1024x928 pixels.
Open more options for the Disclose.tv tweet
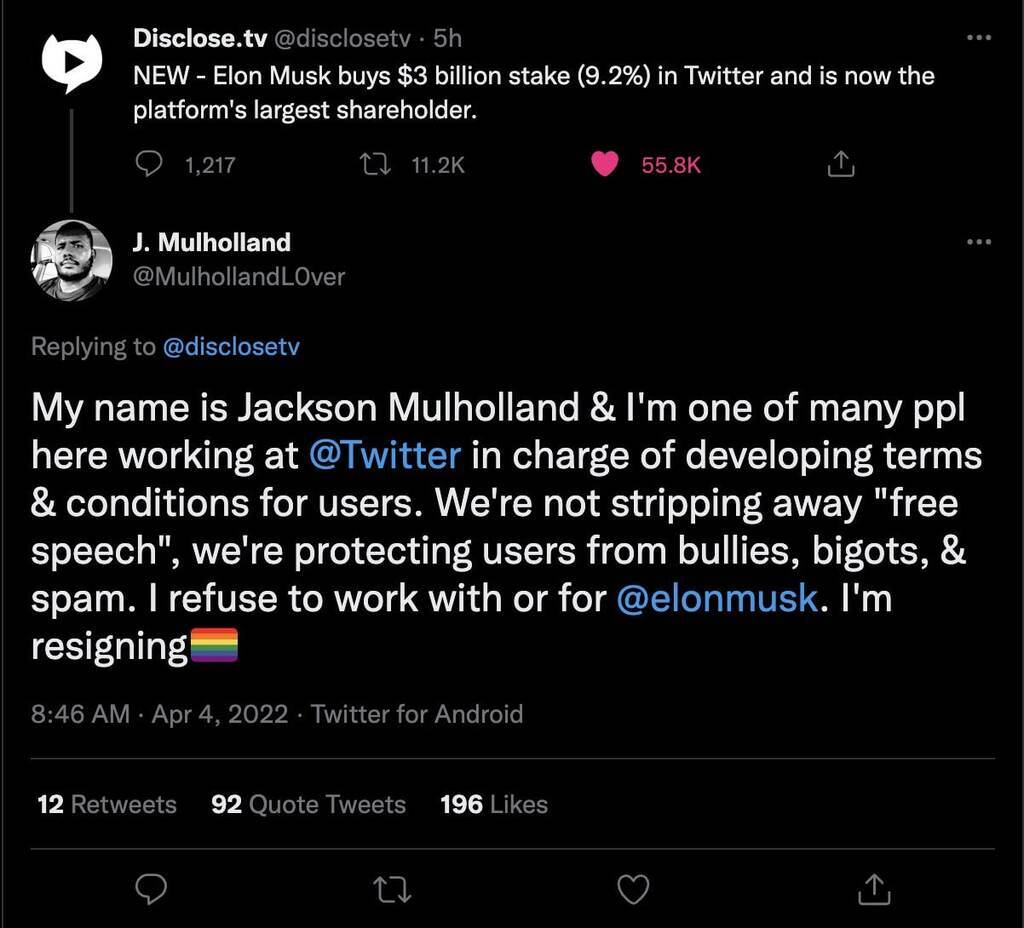[x=979, y=38]
